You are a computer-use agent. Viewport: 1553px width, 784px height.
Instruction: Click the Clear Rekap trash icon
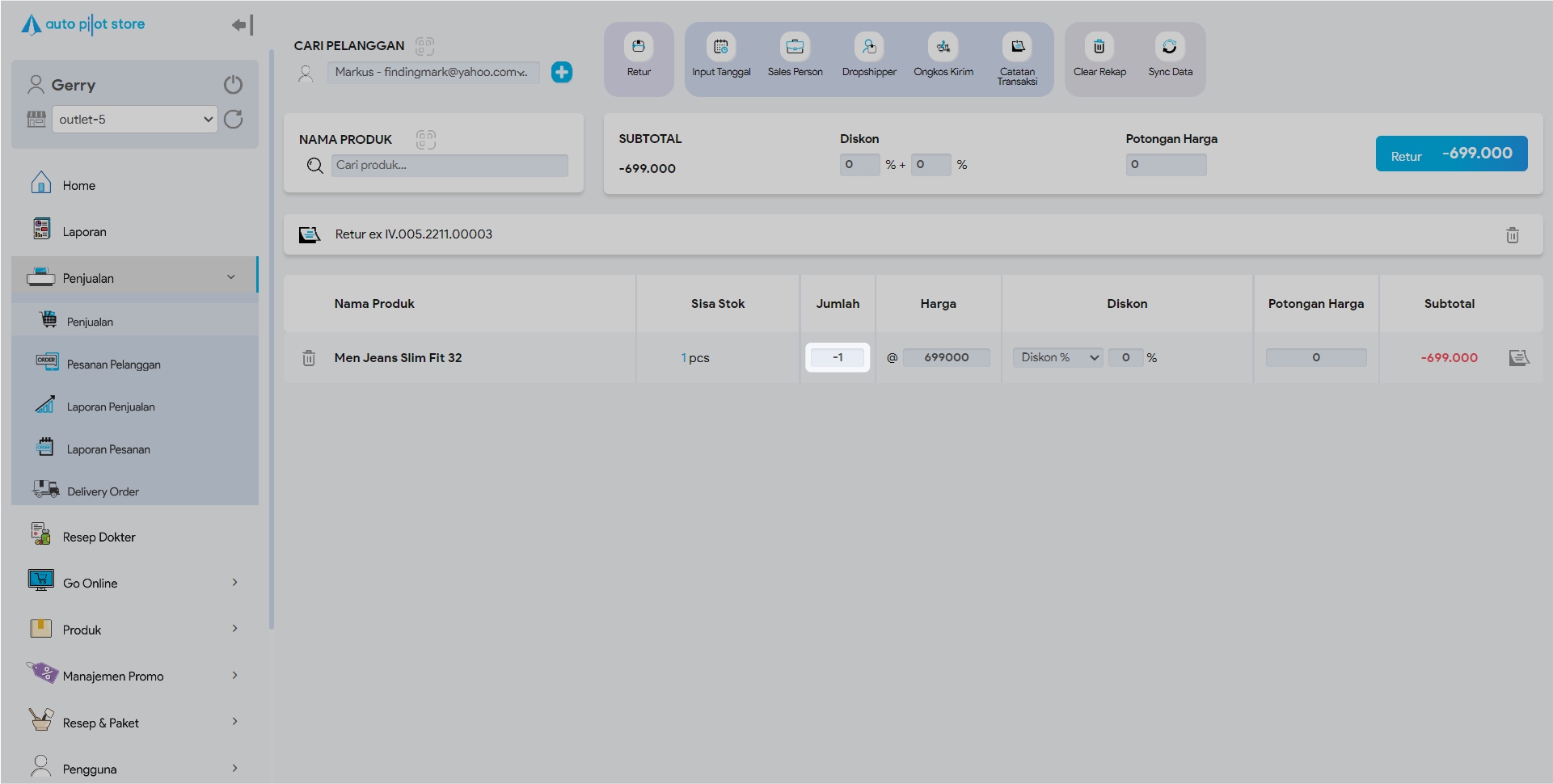(1099, 47)
